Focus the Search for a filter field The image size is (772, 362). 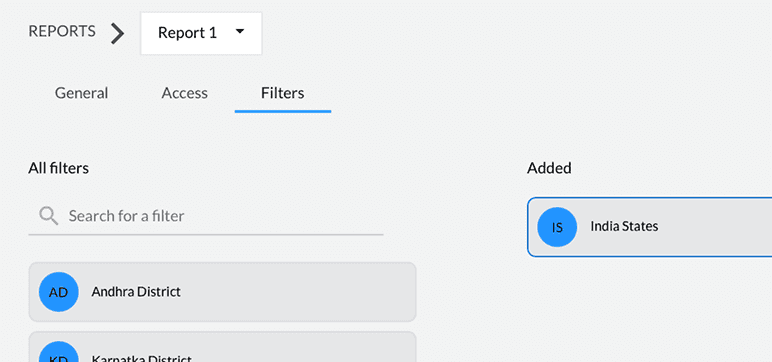pyautogui.click(x=206, y=216)
